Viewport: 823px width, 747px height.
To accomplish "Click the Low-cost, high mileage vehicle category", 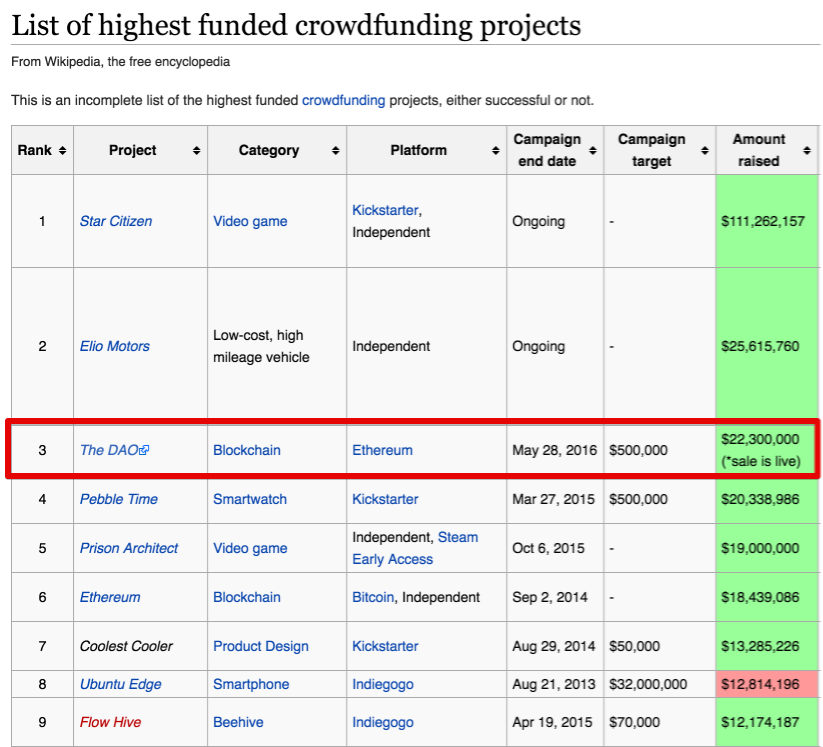I will coord(261,346).
